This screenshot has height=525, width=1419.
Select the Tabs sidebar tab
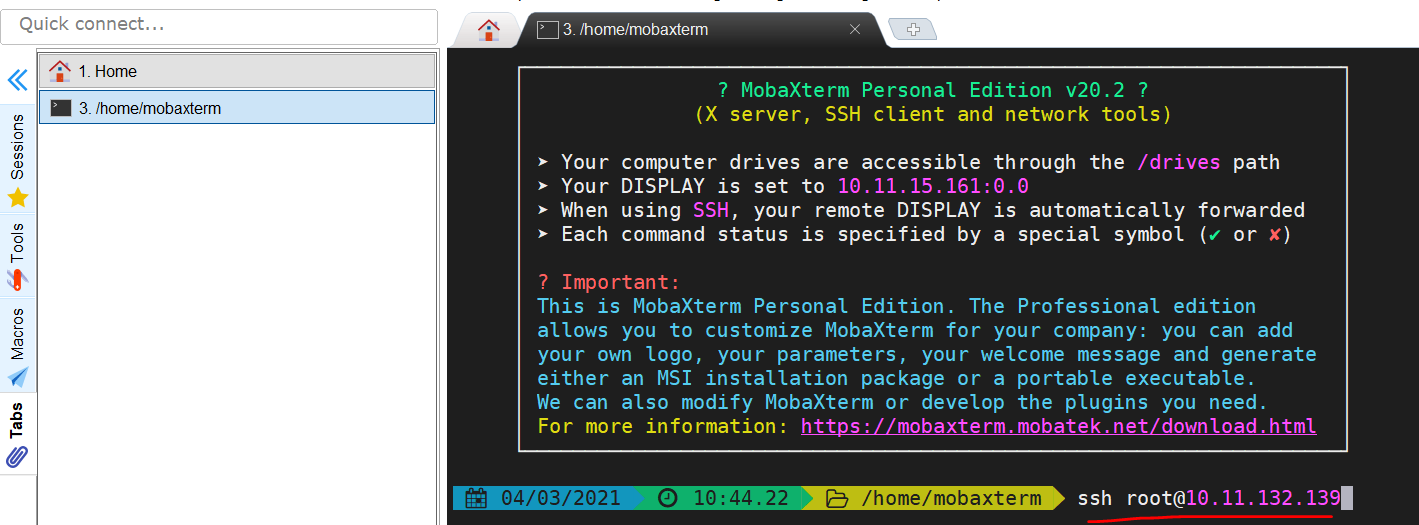pos(17,434)
